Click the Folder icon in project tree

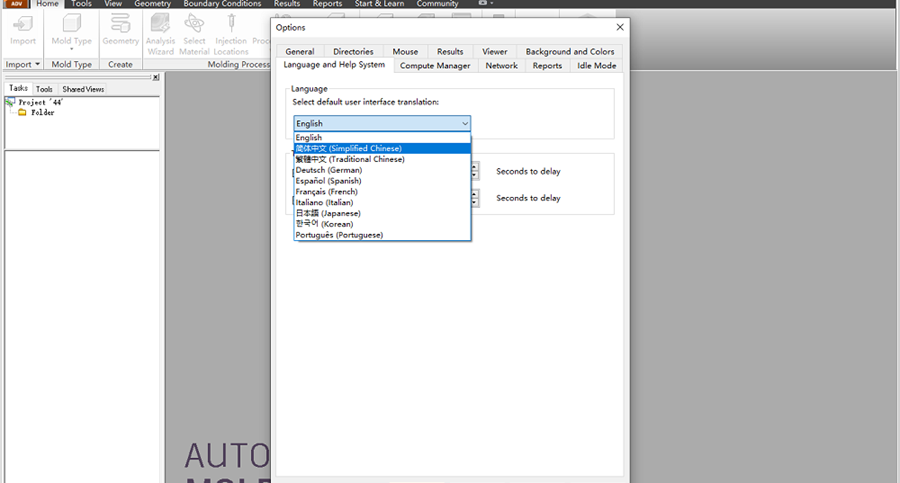pos(22,113)
